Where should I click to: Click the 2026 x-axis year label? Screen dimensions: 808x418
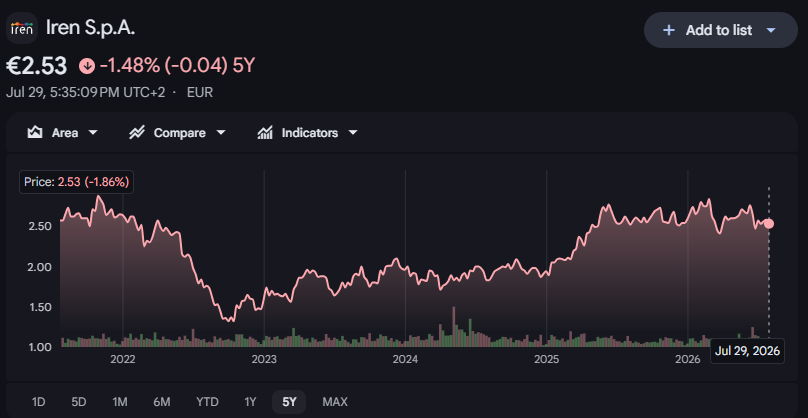[x=688, y=359]
